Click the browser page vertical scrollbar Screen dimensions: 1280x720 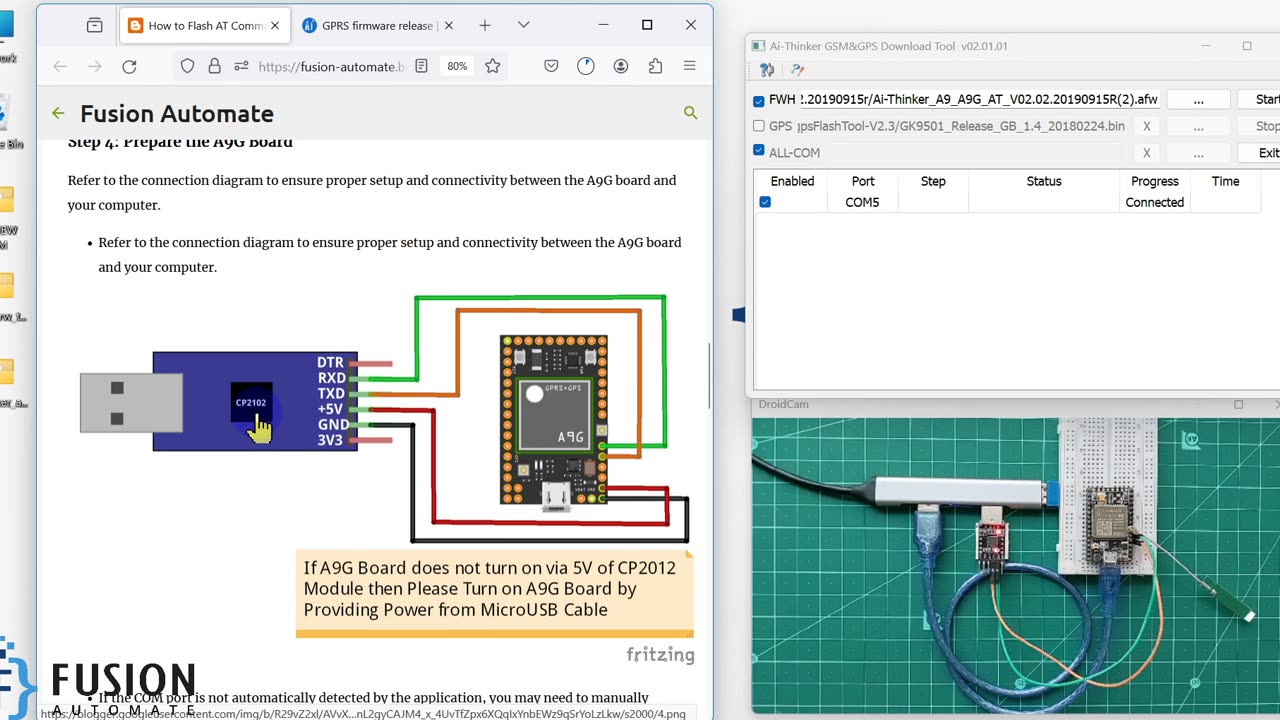710,376
